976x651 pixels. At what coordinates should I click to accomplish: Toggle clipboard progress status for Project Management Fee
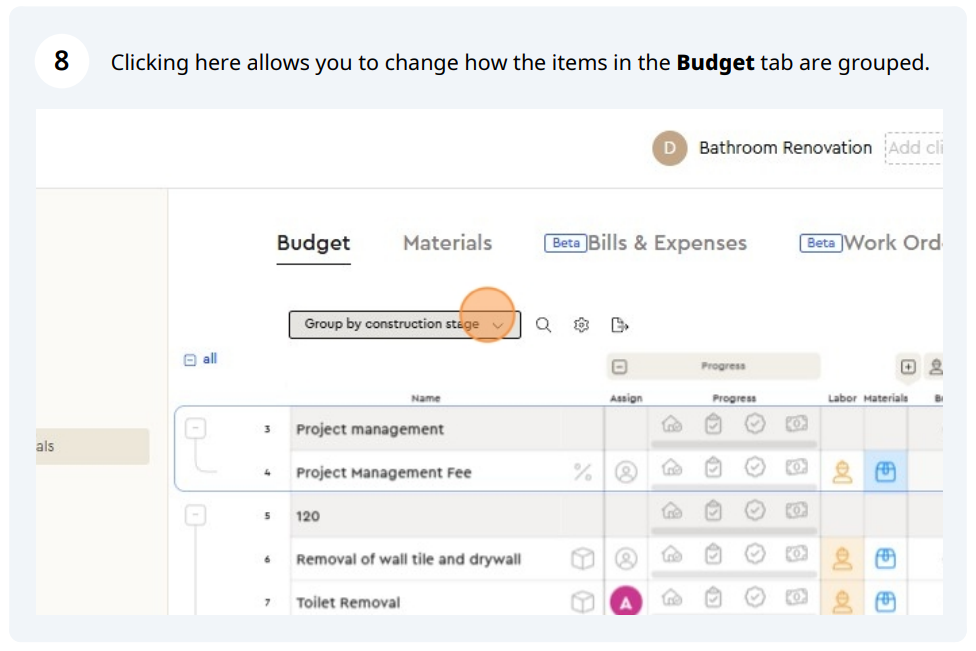(713, 468)
